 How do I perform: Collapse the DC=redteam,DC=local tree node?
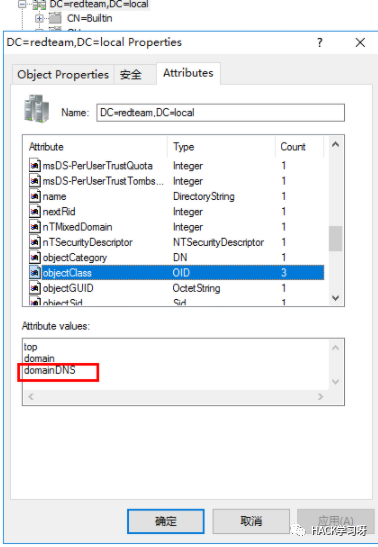point(22,4)
